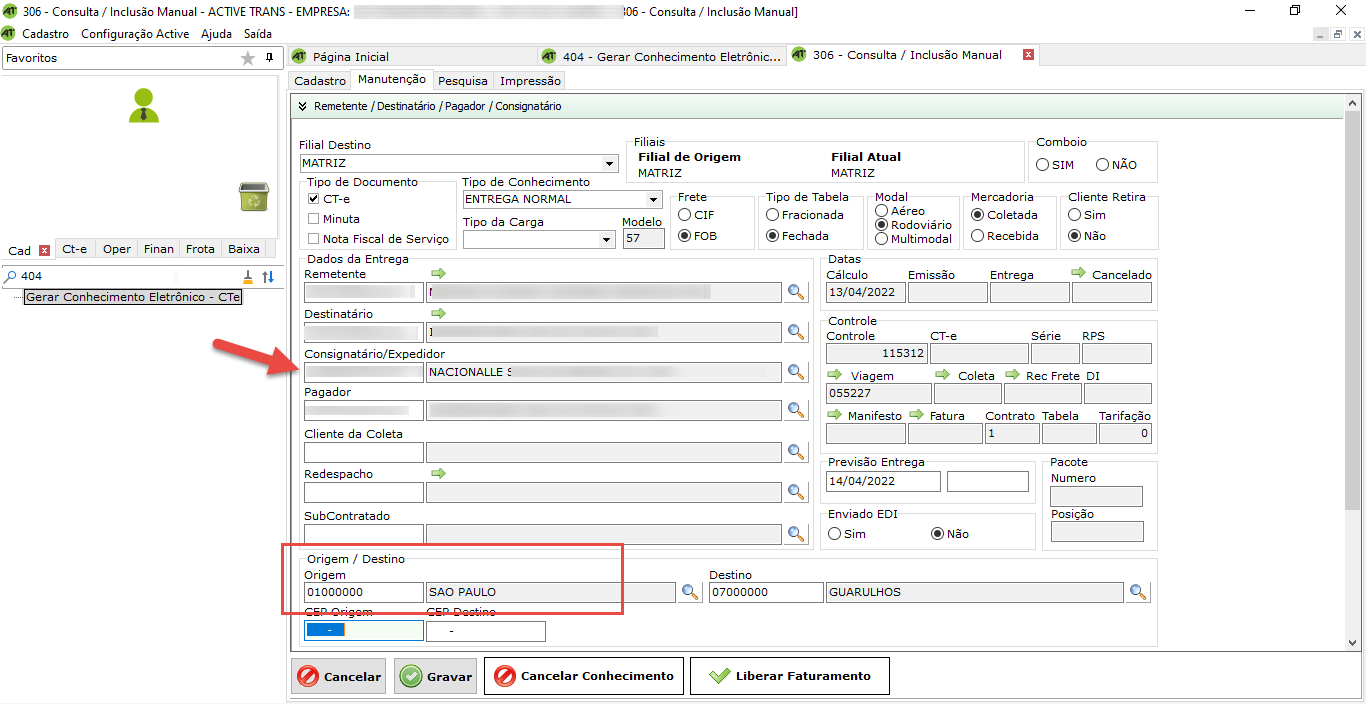Screen dimensions: 1366x704
Task: Click the sort arrows icon beside search box
Action: [268, 276]
